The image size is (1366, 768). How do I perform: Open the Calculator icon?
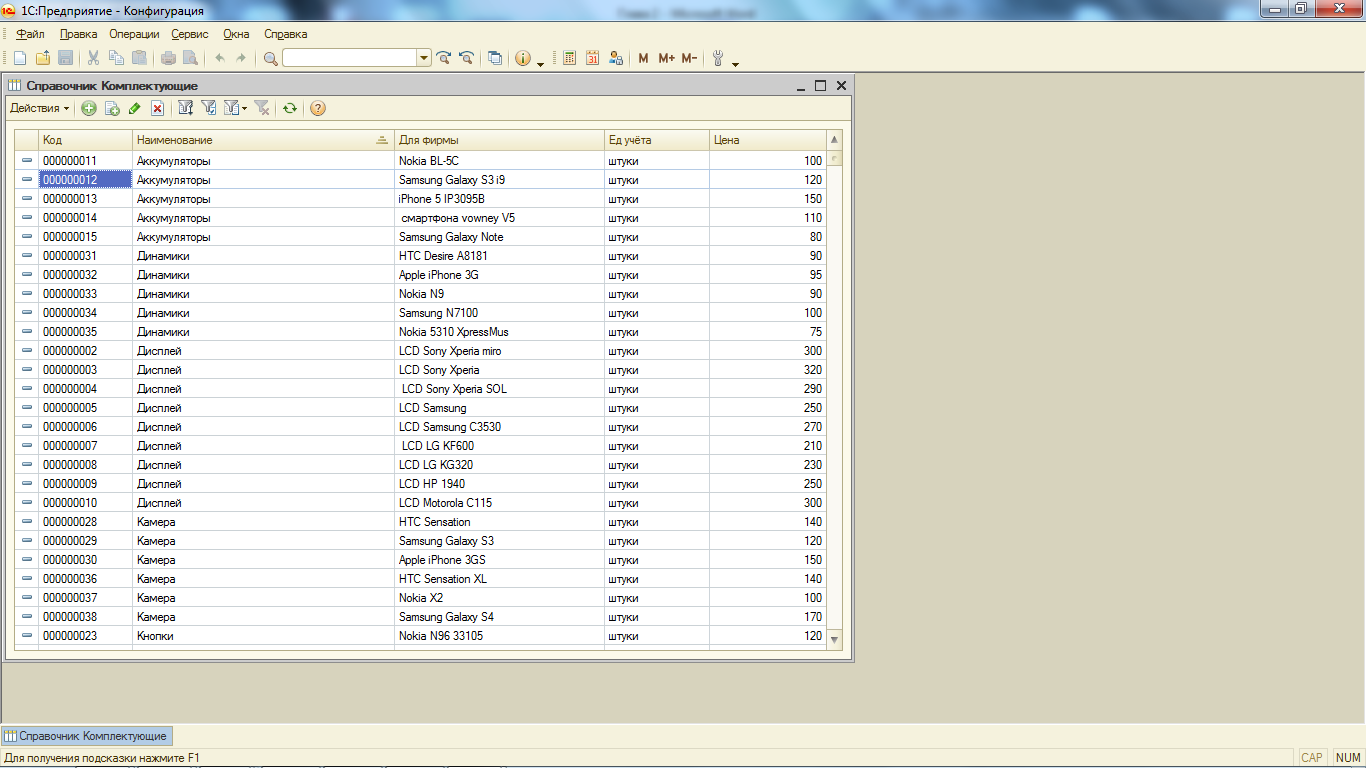coord(570,58)
